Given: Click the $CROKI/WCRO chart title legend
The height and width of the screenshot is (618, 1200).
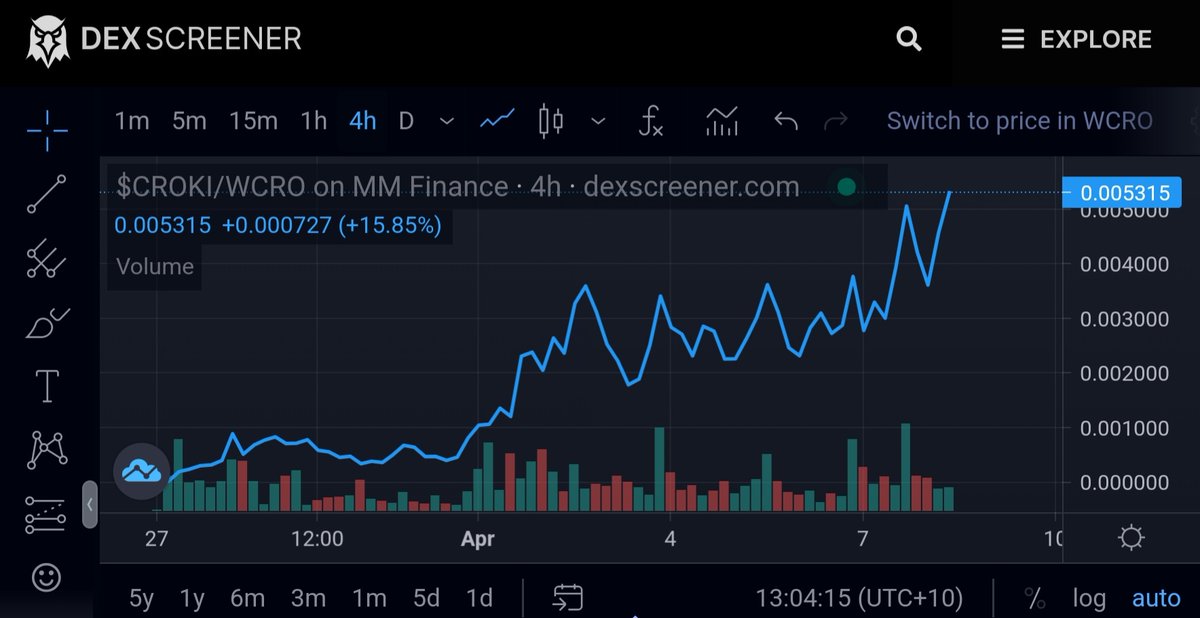Looking at the screenshot, I should tap(457, 186).
